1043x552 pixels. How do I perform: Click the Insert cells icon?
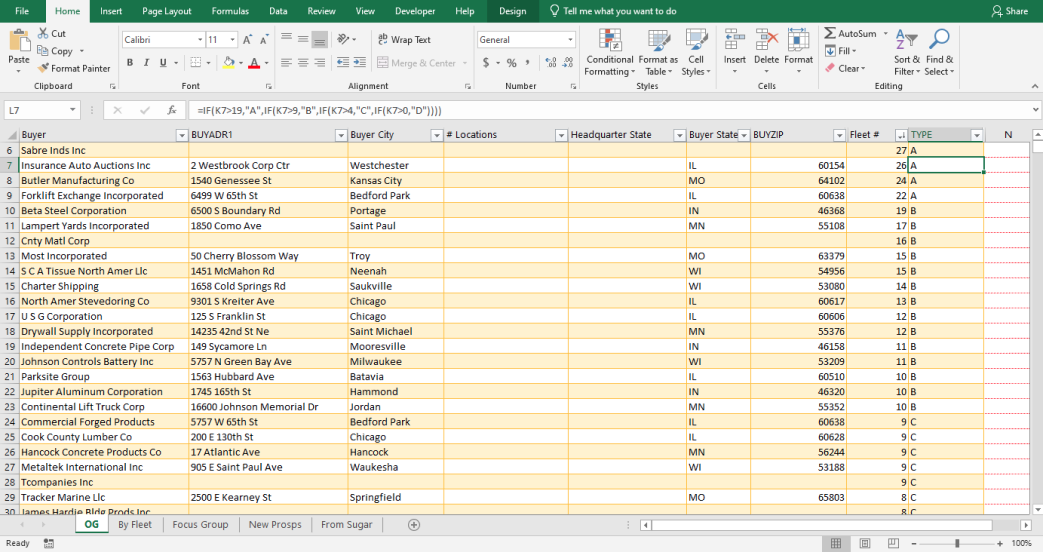[x=734, y=40]
